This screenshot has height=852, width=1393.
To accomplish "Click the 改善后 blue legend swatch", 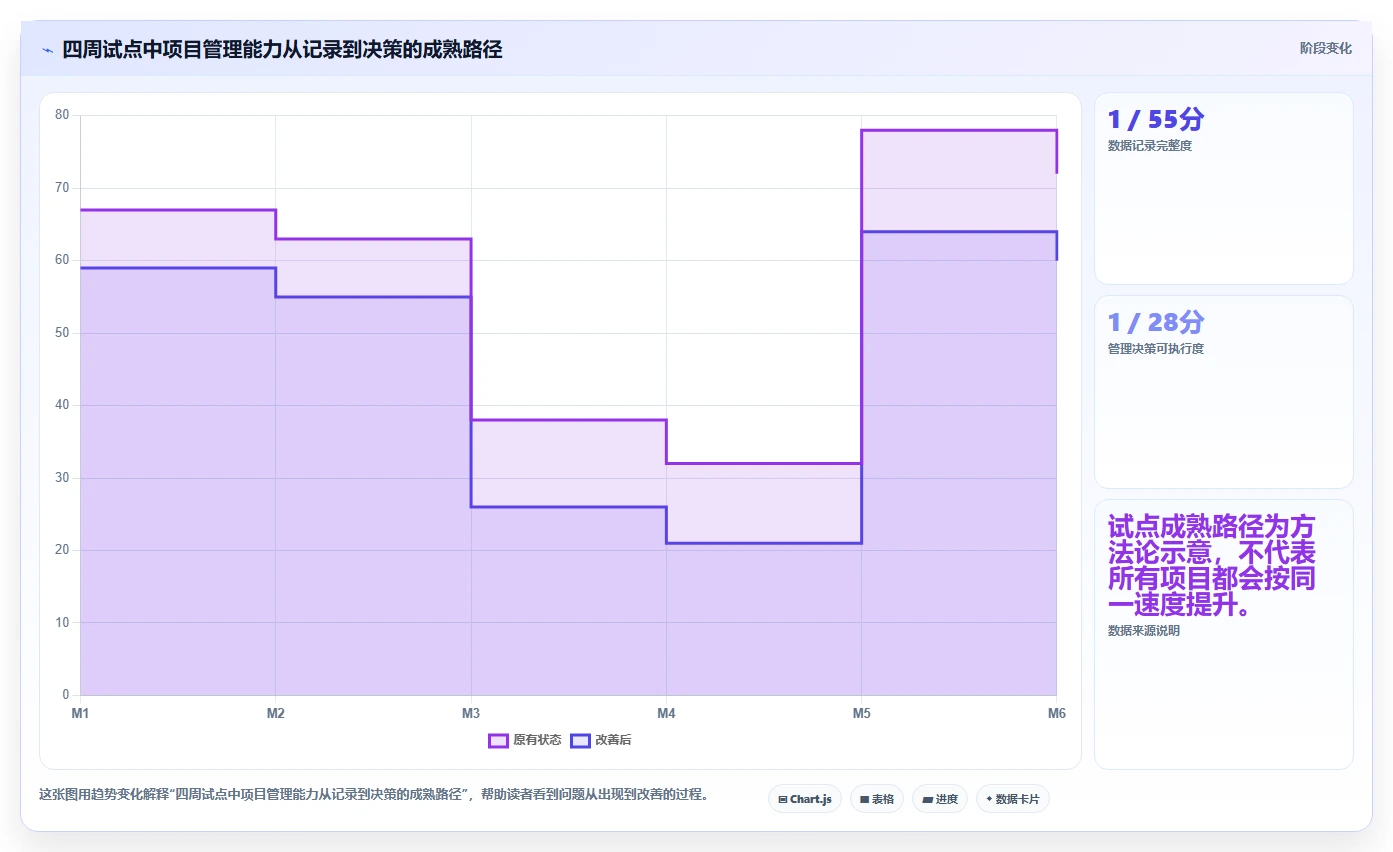I will click(x=580, y=740).
